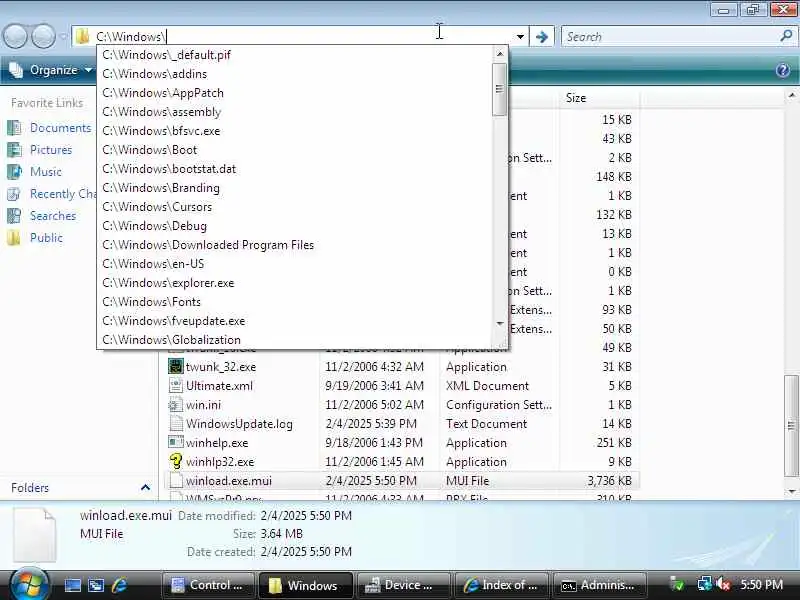The width and height of the screenshot is (800, 600).
Task: Choose C:\Windows\en-US suggestion
Action: pos(295,264)
